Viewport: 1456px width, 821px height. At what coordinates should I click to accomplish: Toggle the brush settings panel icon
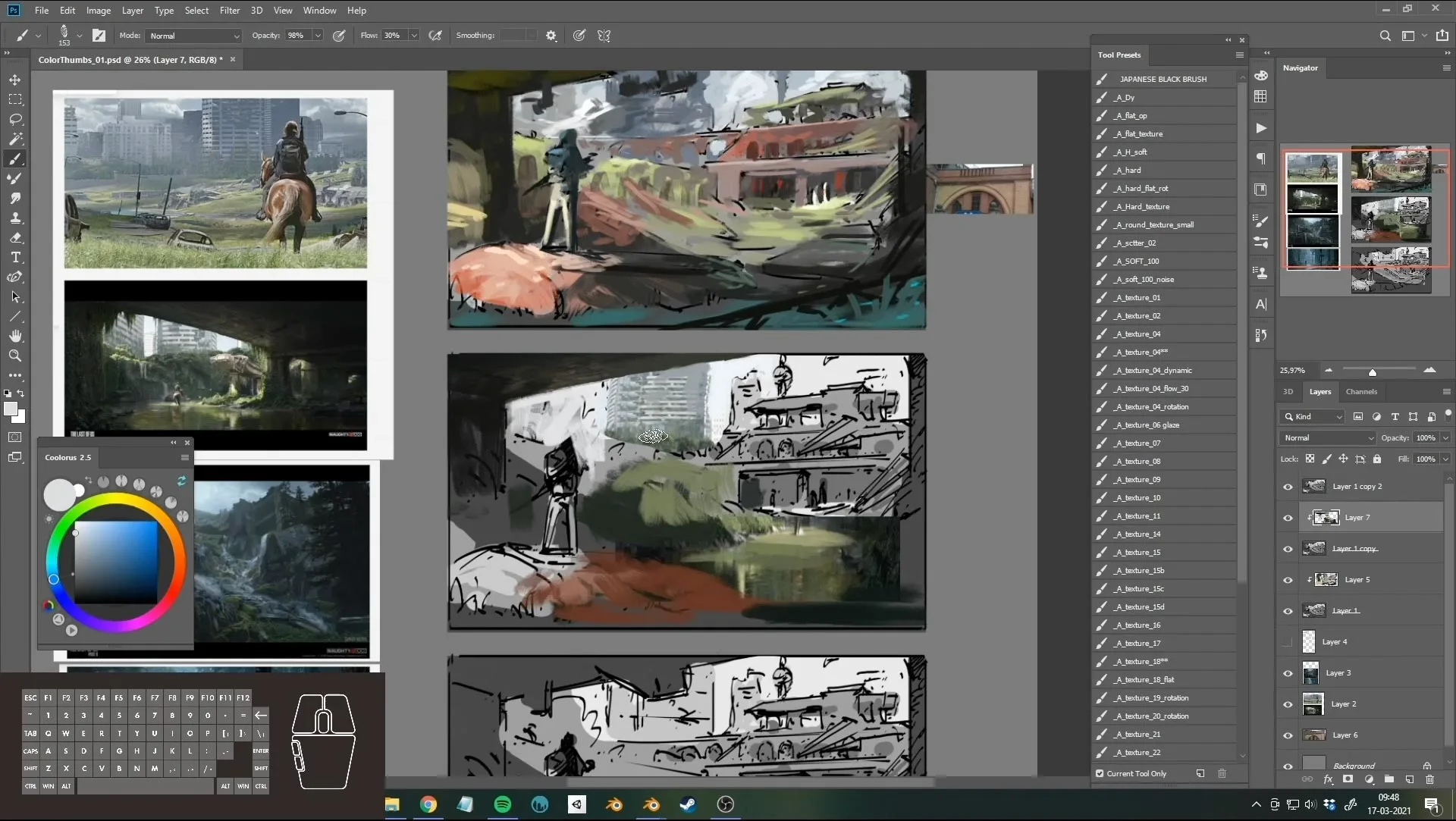pos(99,36)
